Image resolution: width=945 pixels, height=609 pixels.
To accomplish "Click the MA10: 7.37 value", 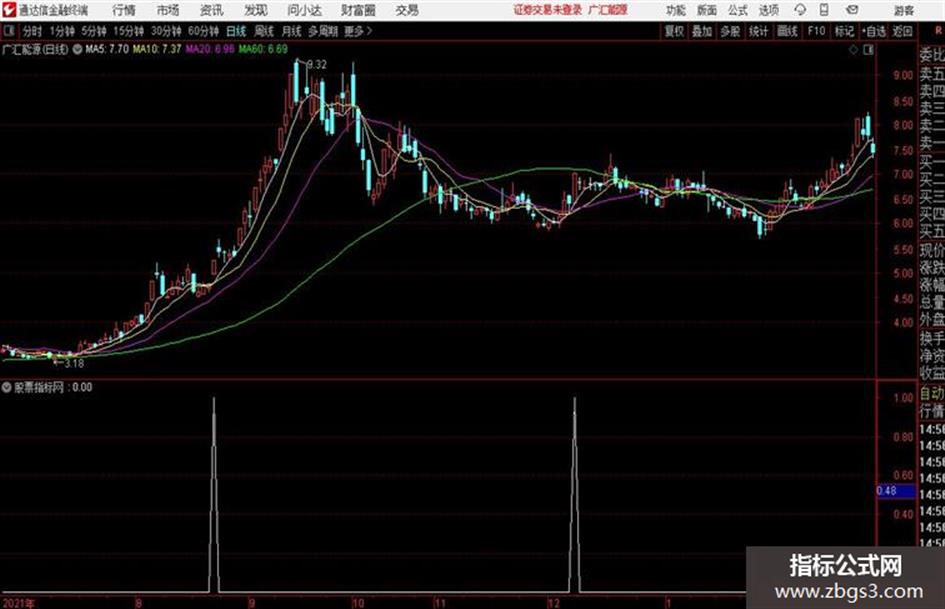I will (157, 49).
